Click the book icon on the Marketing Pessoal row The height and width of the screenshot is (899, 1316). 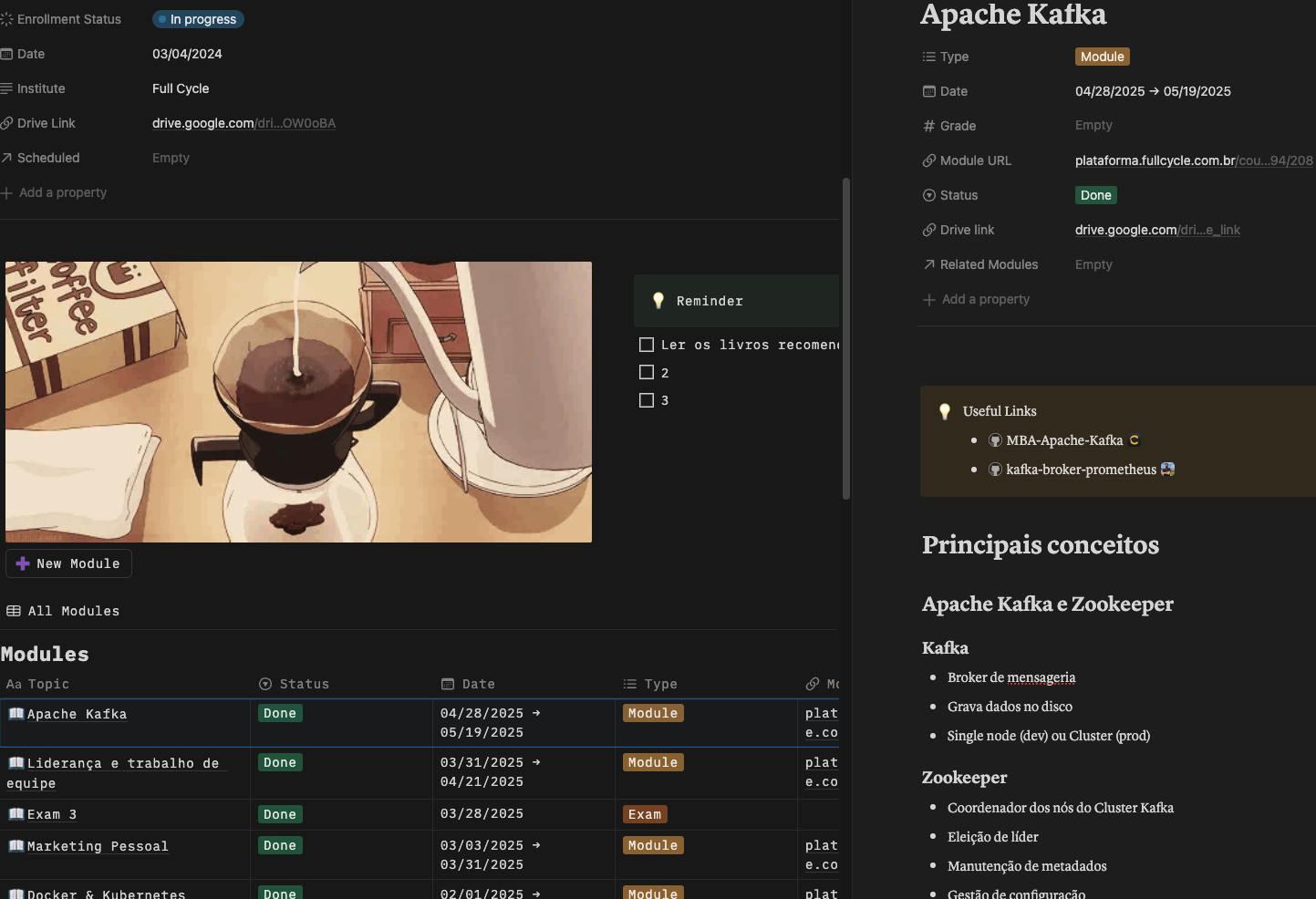[16, 846]
